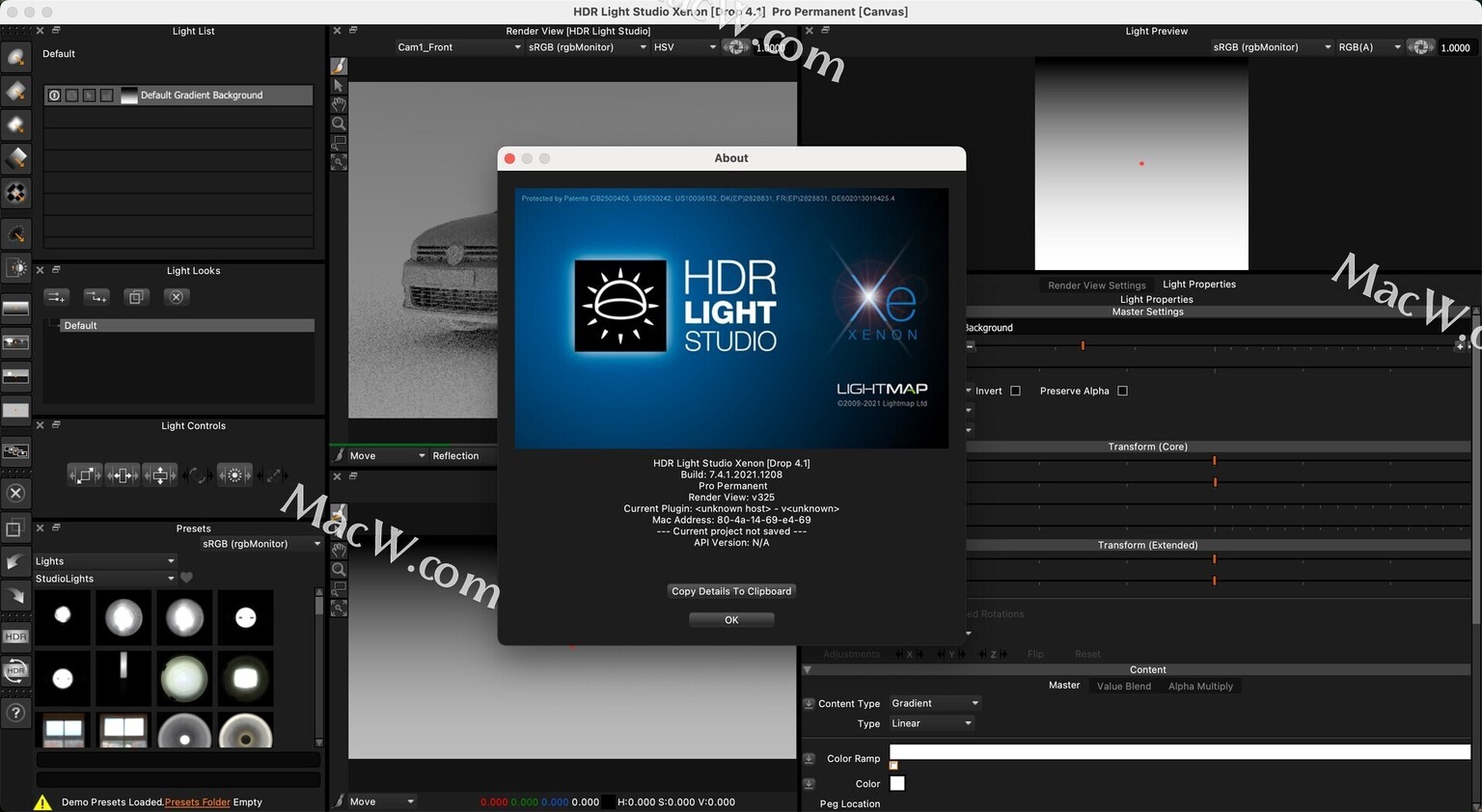Open the Cam1_Front camera dropdown
This screenshot has width=1482, height=812.
(458, 47)
